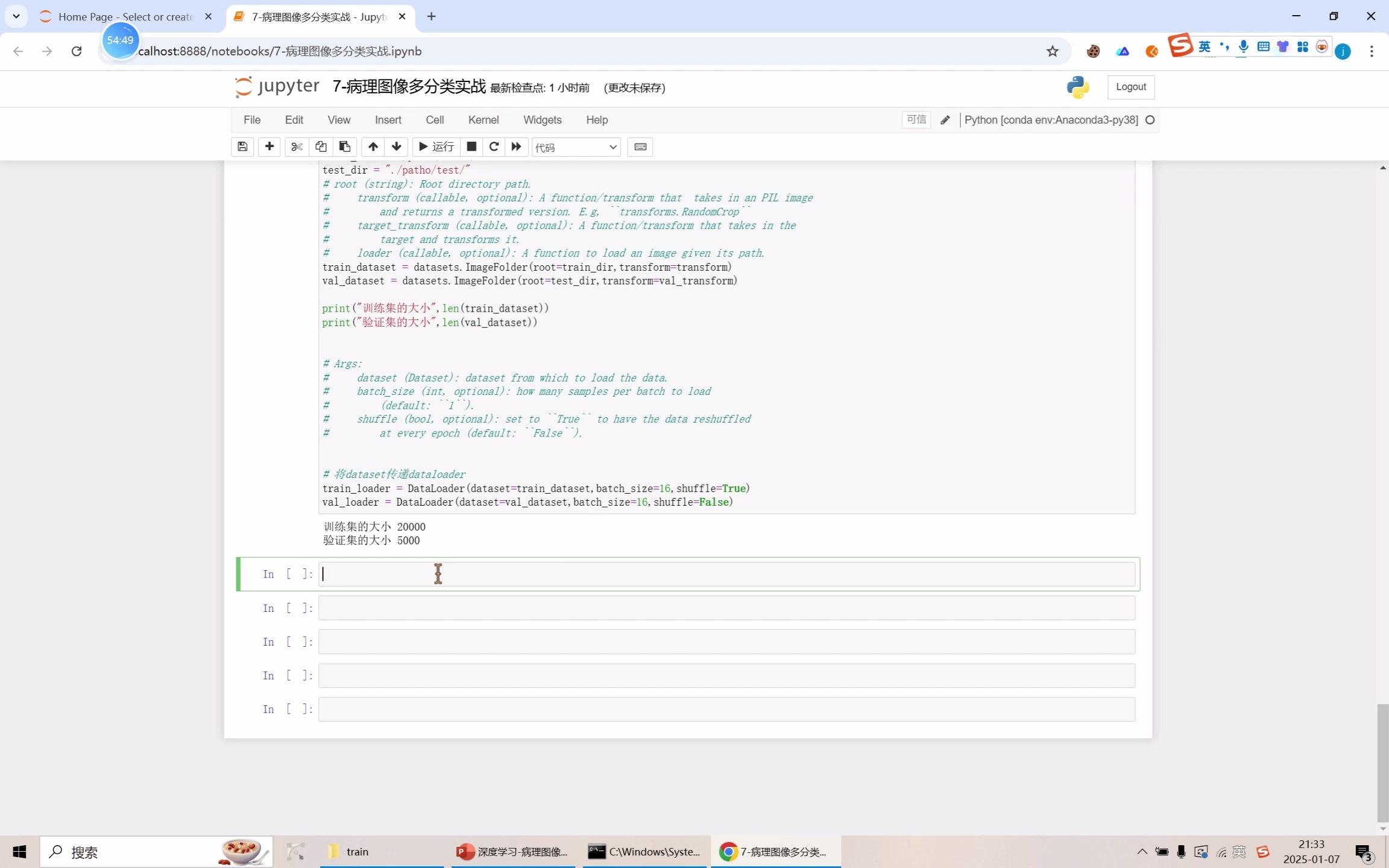The height and width of the screenshot is (868, 1389).
Task: Move selected cell up arrow
Action: tap(373, 146)
